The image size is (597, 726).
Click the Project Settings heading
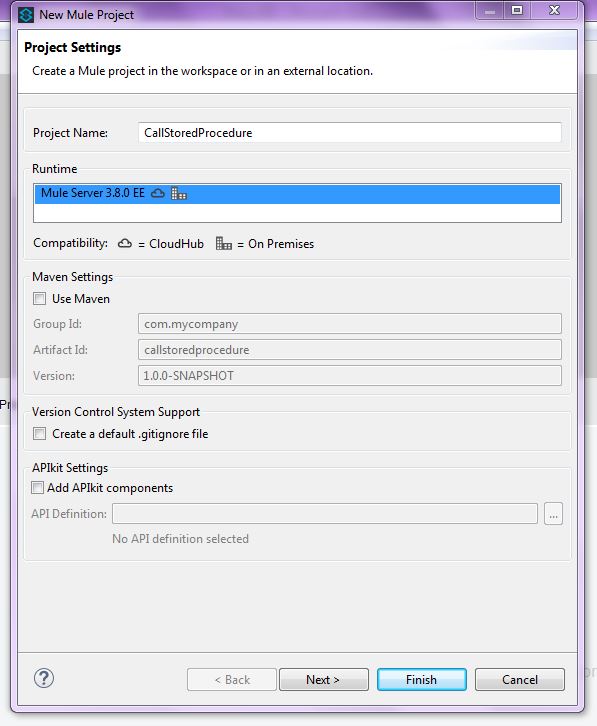tap(73, 48)
